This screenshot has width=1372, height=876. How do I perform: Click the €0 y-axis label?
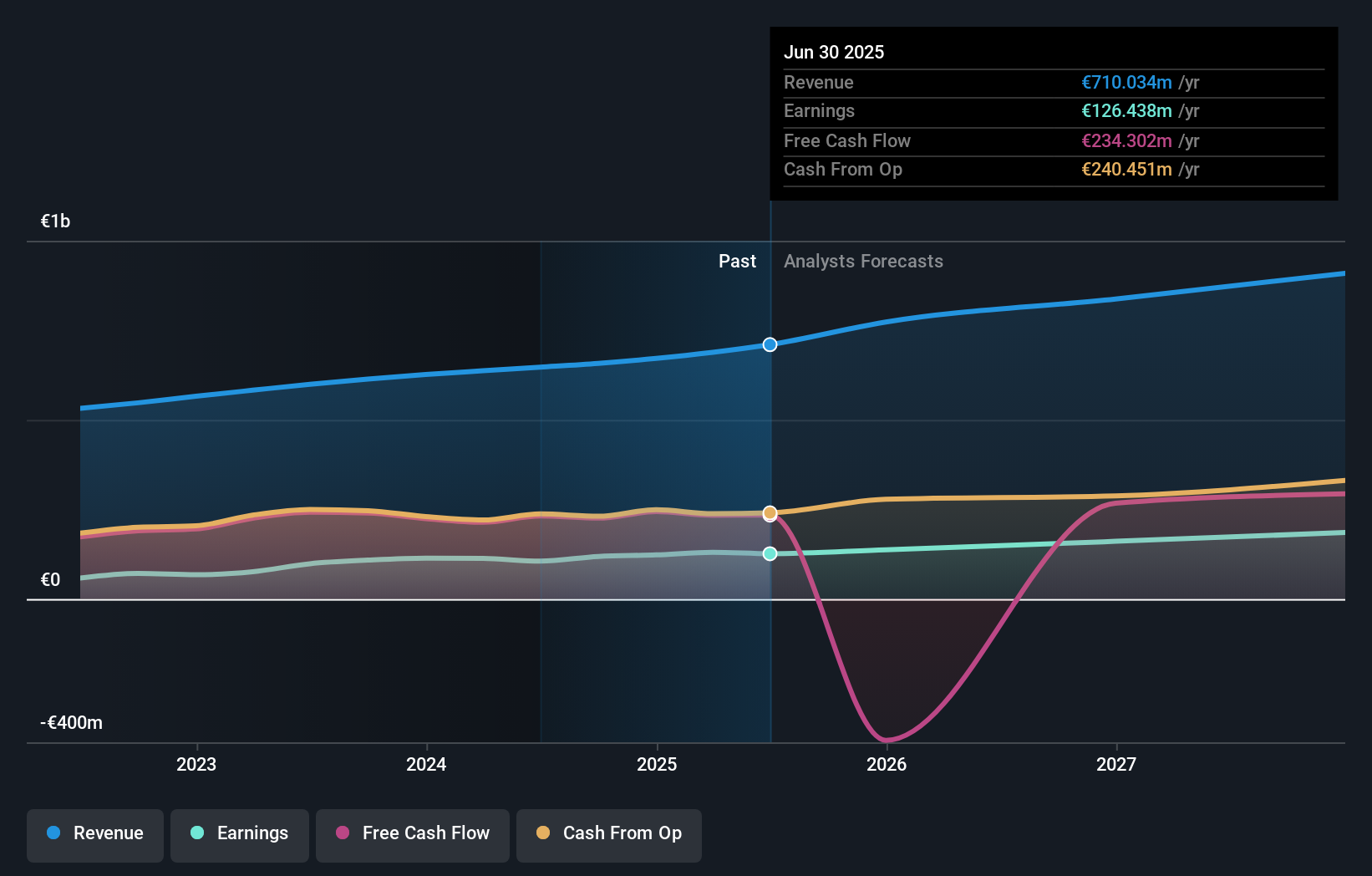[50, 579]
